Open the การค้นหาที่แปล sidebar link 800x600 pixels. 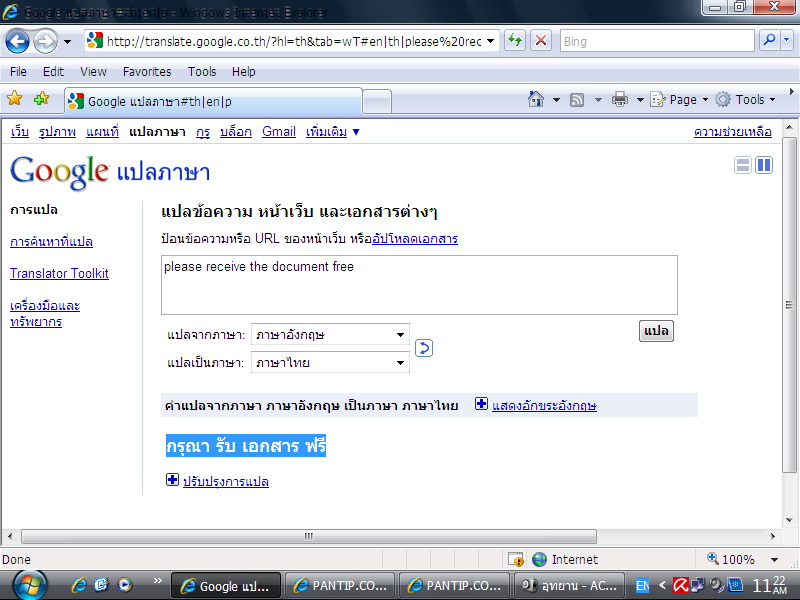[52, 241]
